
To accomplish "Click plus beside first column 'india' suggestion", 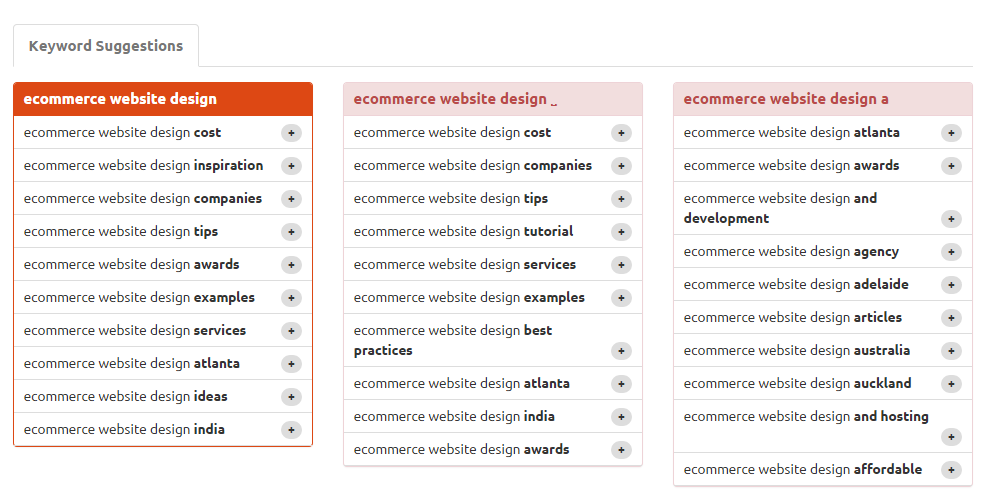I will (x=291, y=430).
